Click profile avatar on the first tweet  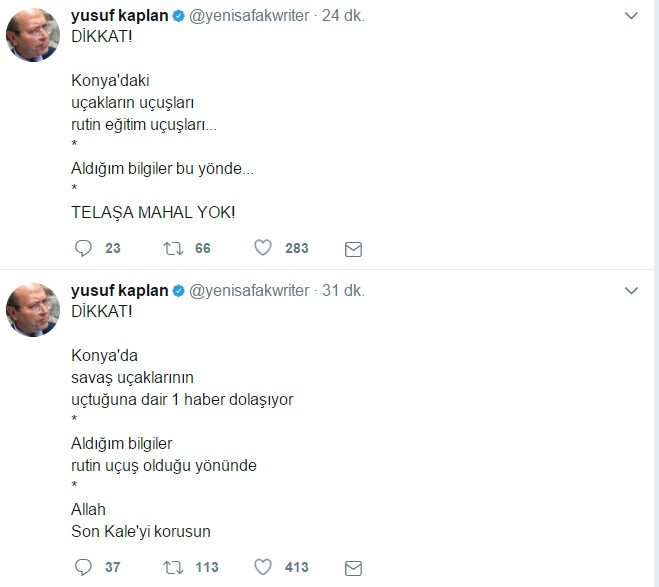click(33, 35)
